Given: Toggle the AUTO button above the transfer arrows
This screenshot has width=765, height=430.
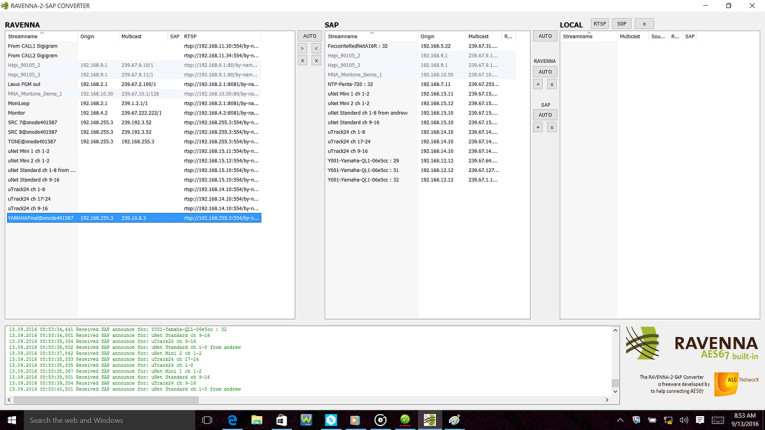Looking at the screenshot, I should tap(309, 36).
